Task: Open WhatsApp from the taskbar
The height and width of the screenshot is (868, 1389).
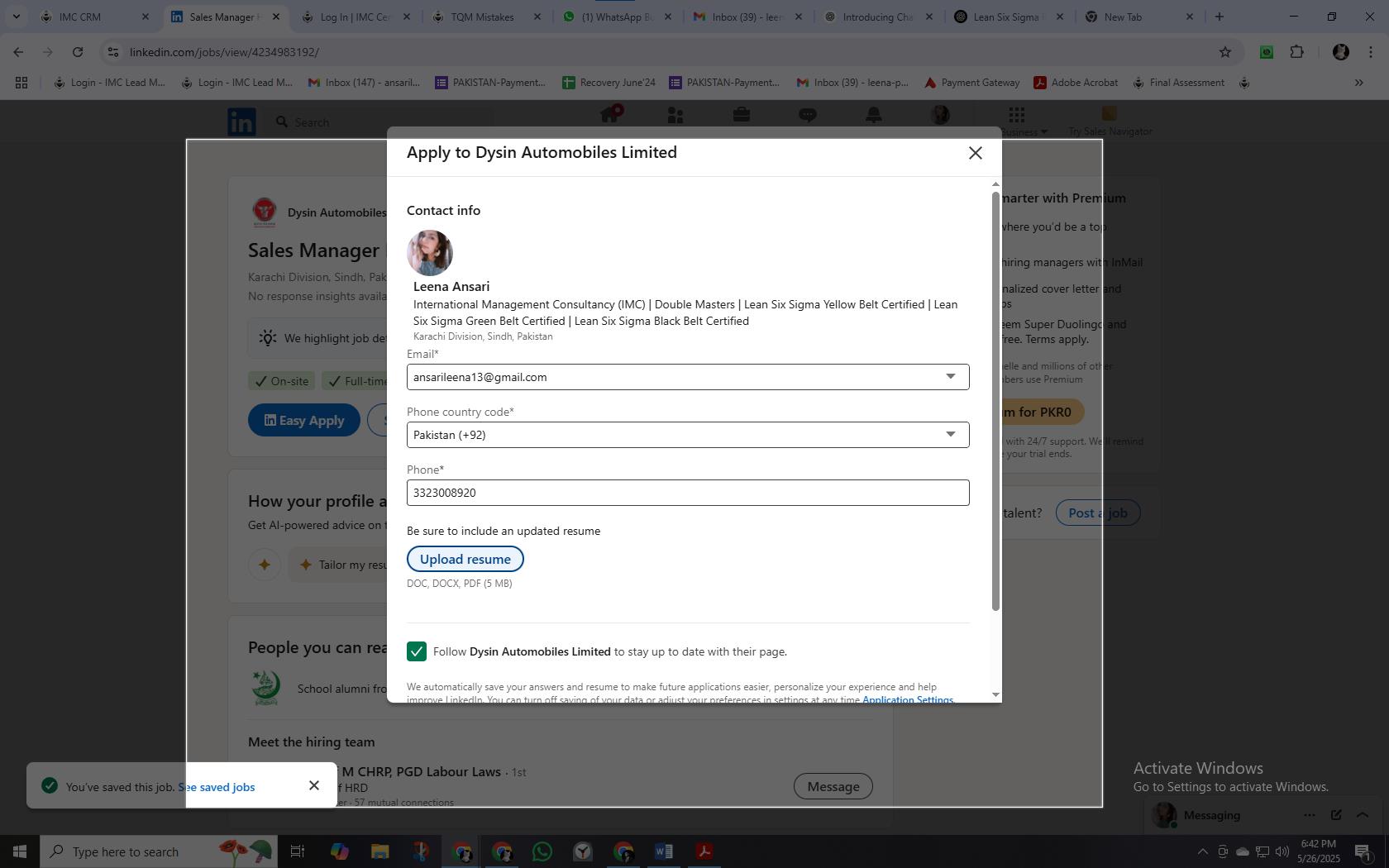Action: point(542,851)
